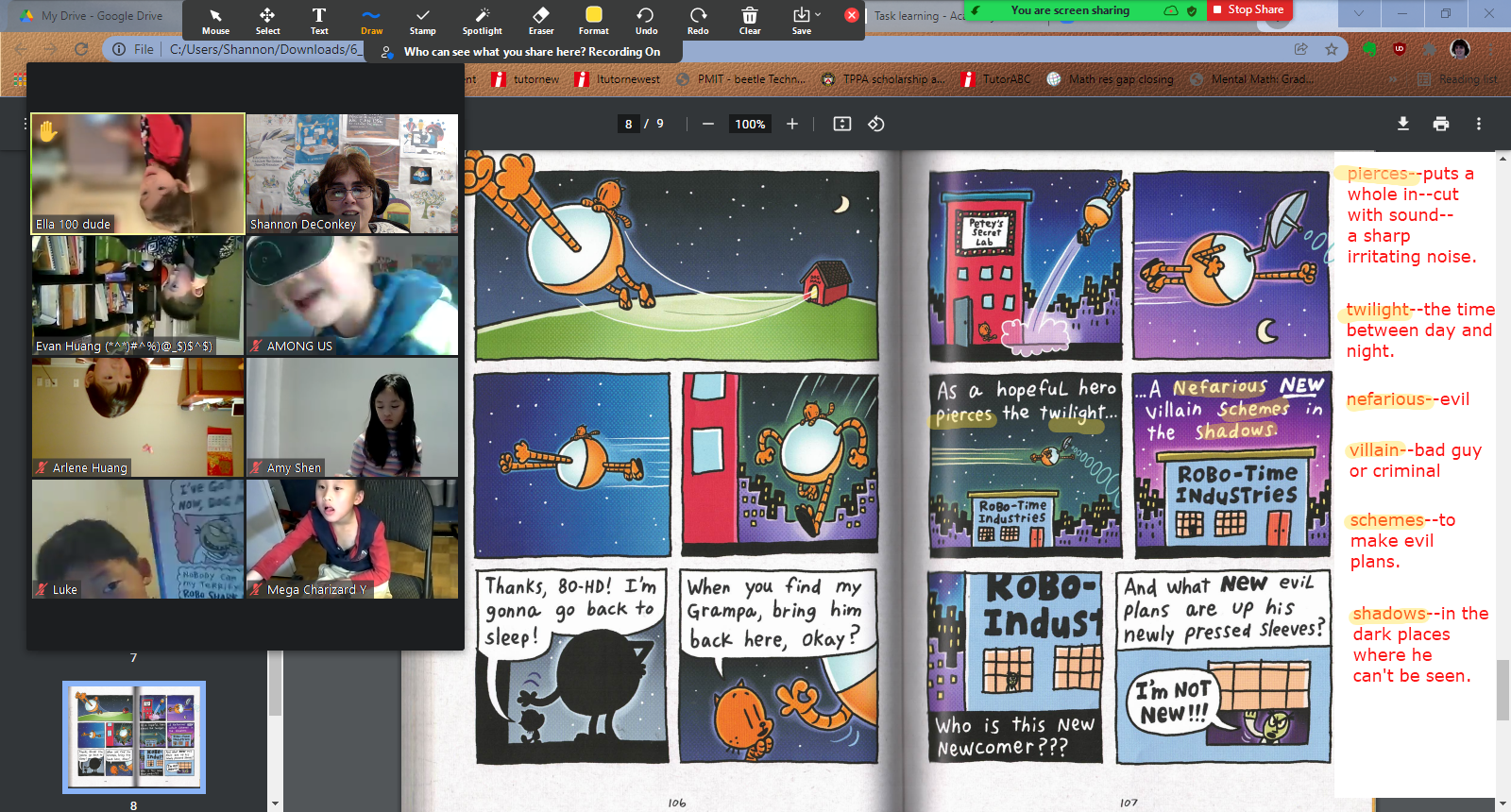Open the PMIT - beetle Techn... bookmark

tap(741, 79)
